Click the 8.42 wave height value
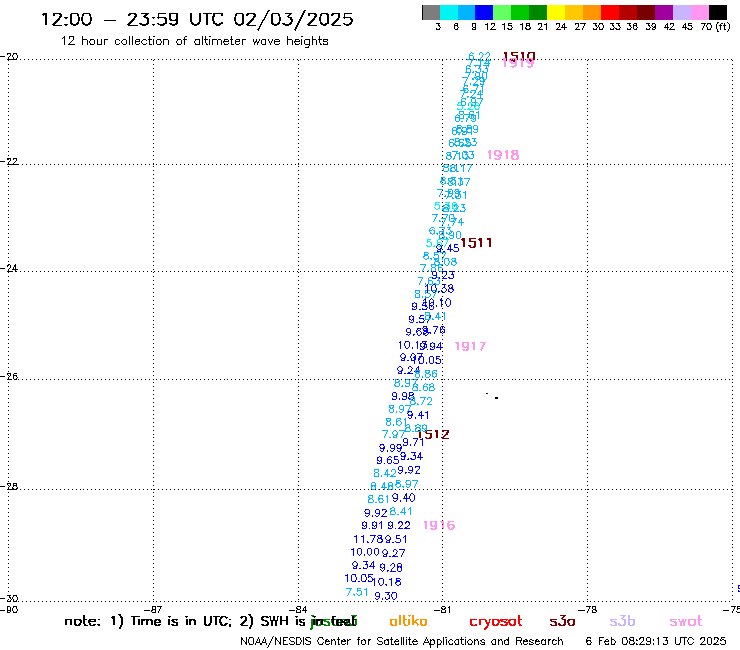Screen dimensions: 740x650 [385, 473]
